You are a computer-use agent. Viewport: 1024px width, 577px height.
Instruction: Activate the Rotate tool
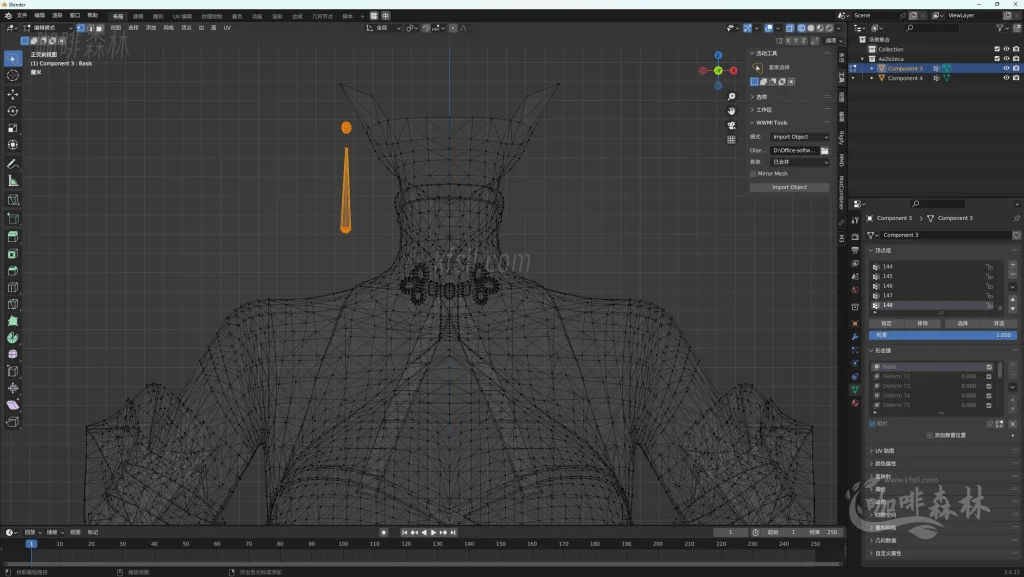tap(12, 111)
